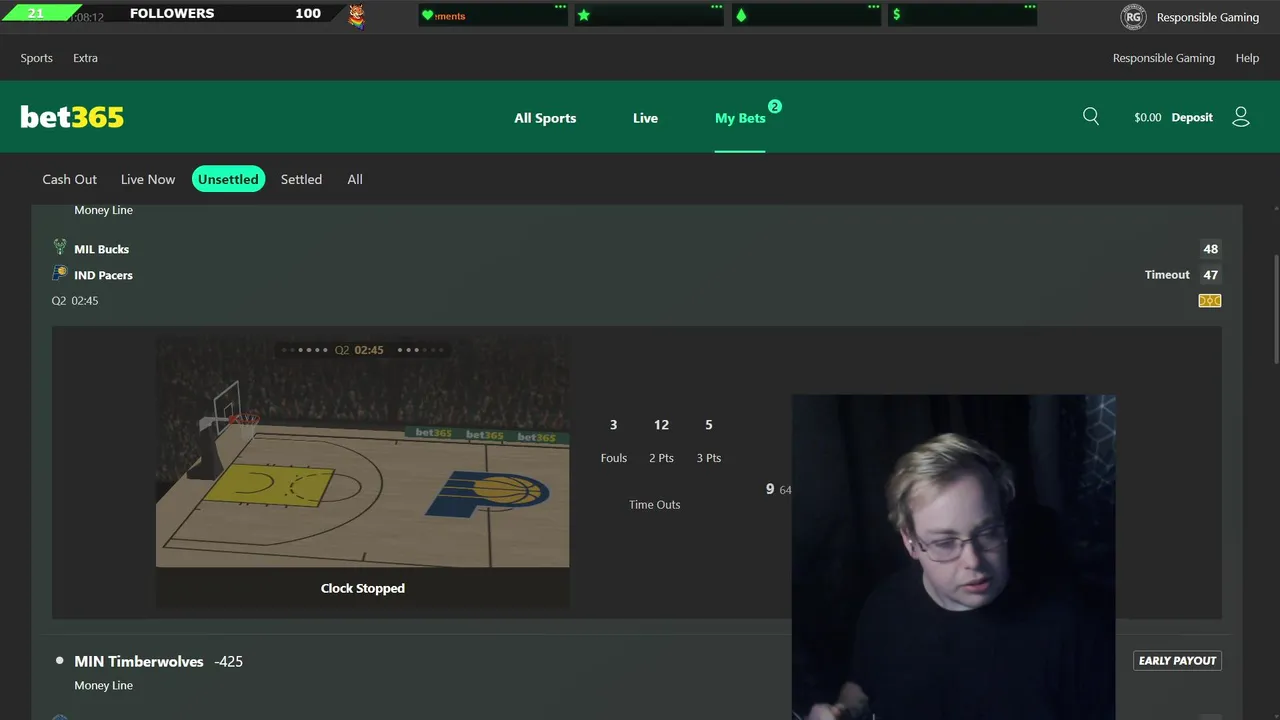Click Money Line under MIN Timberwolves
Screen dimensions: 1280x720
pos(103,686)
